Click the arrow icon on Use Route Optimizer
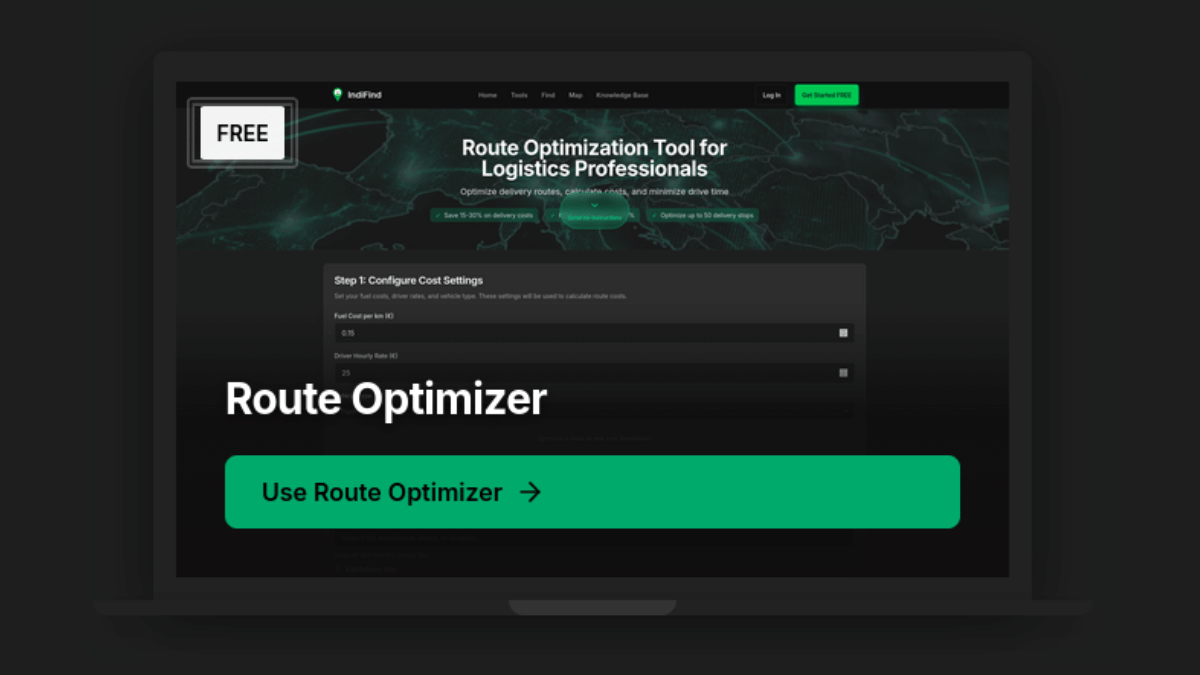1200x675 pixels. coord(531,492)
